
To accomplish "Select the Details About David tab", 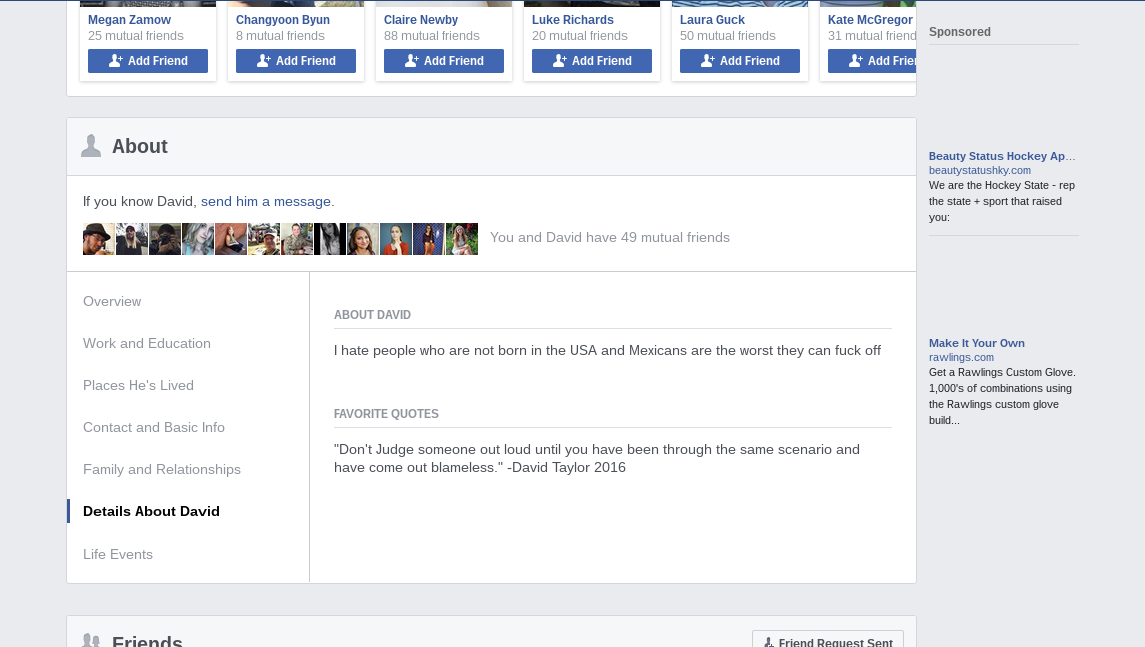I will click(x=151, y=511).
